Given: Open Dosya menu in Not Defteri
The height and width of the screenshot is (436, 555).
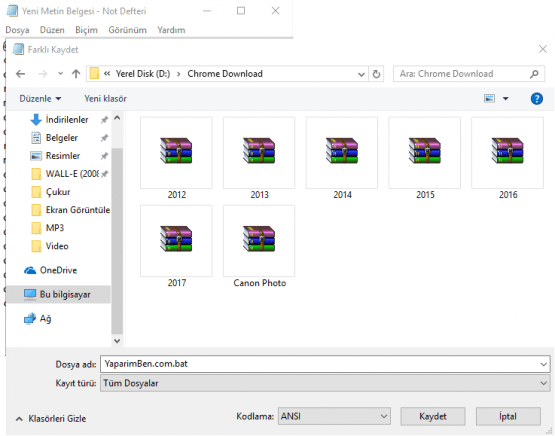Looking at the screenshot, I should pyautogui.click(x=17, y=30).
